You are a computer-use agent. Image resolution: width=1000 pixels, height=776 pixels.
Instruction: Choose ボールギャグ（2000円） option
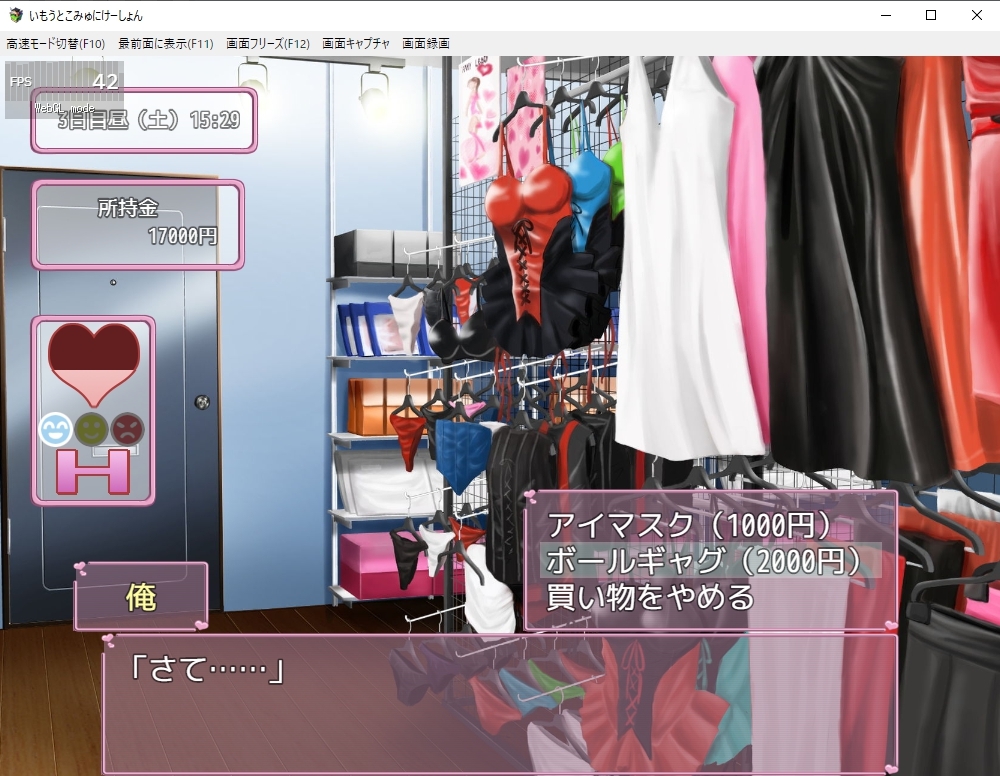pos(703,561)
